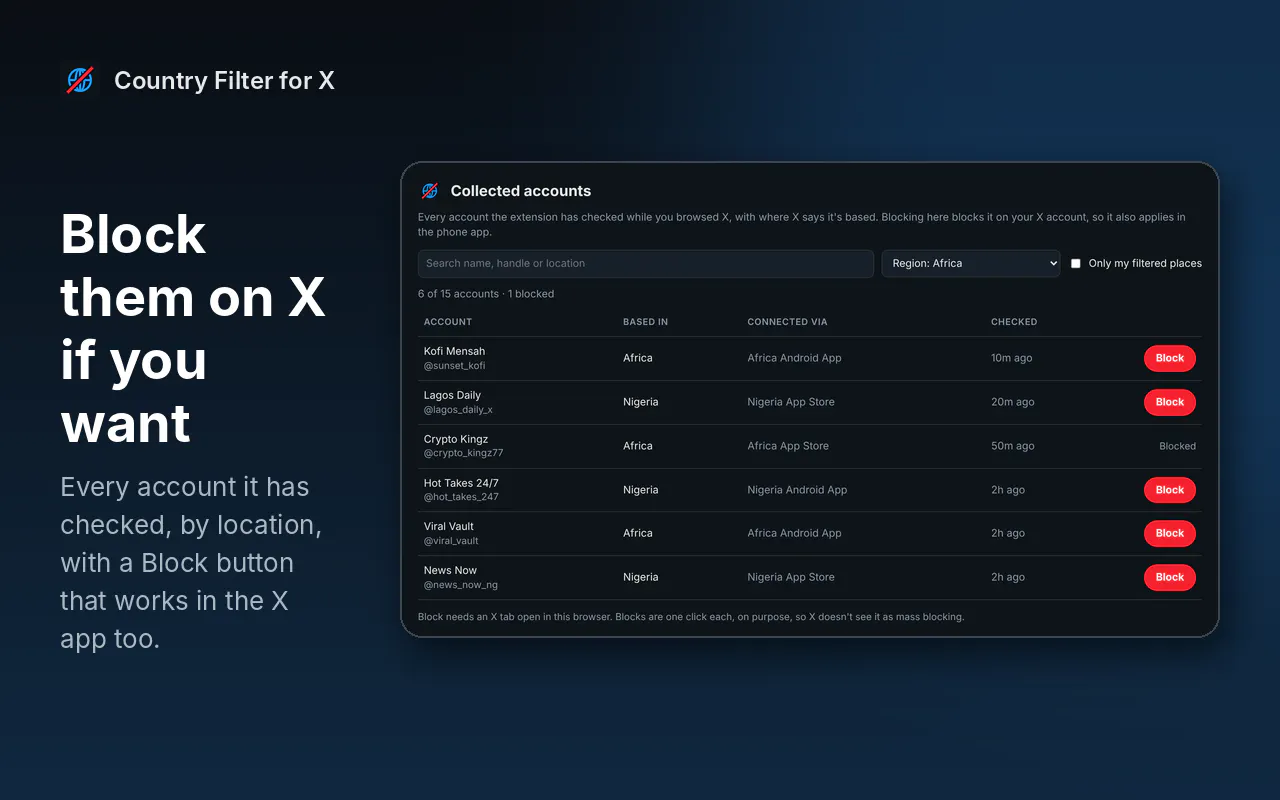Screen dimensions: 1280x800
Task: Click the Country Filter for X logo icon
Action: pos(80,80)
